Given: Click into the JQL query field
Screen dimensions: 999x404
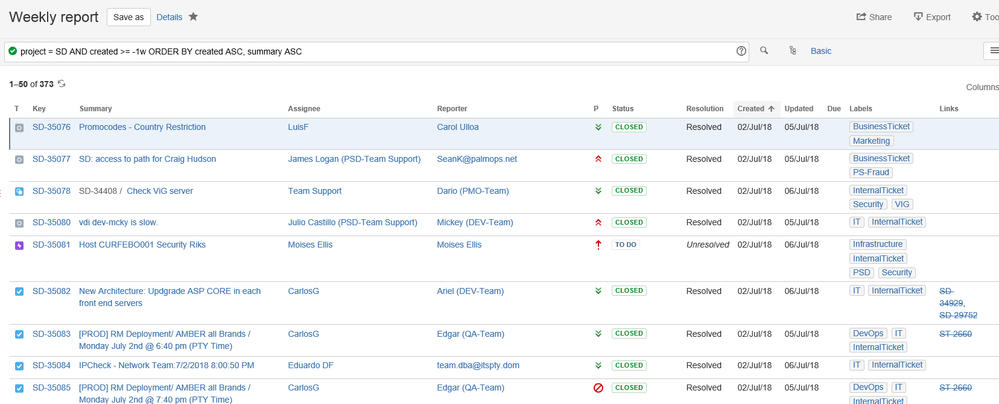Looking at the screenshot, I should tap(377, 52).
